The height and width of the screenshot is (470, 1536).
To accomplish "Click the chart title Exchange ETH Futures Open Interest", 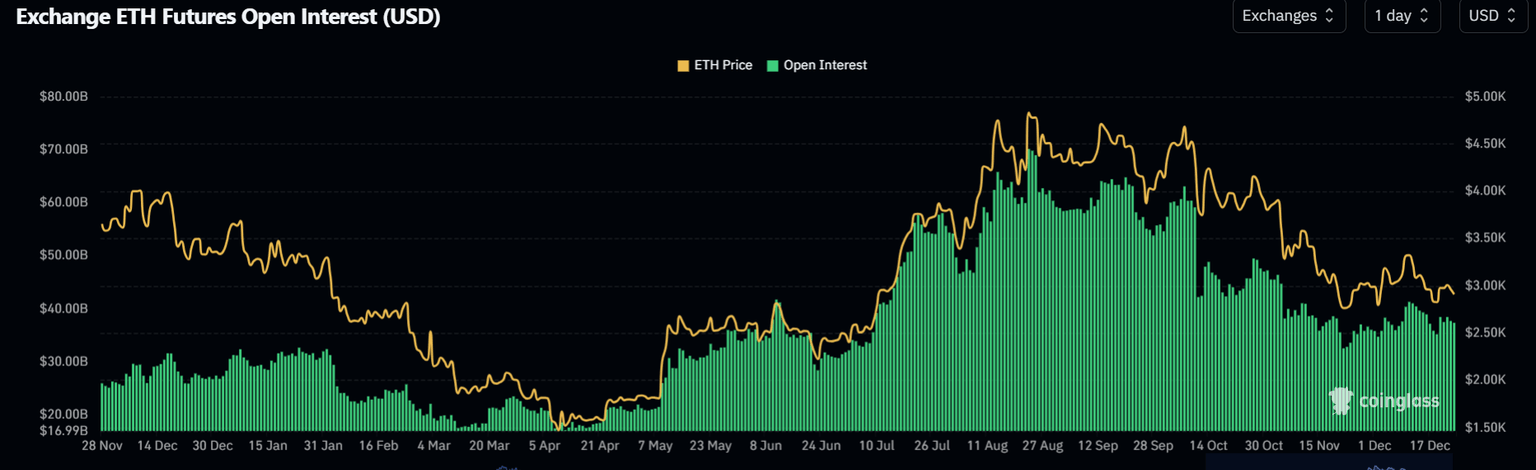I will [228, 17].
